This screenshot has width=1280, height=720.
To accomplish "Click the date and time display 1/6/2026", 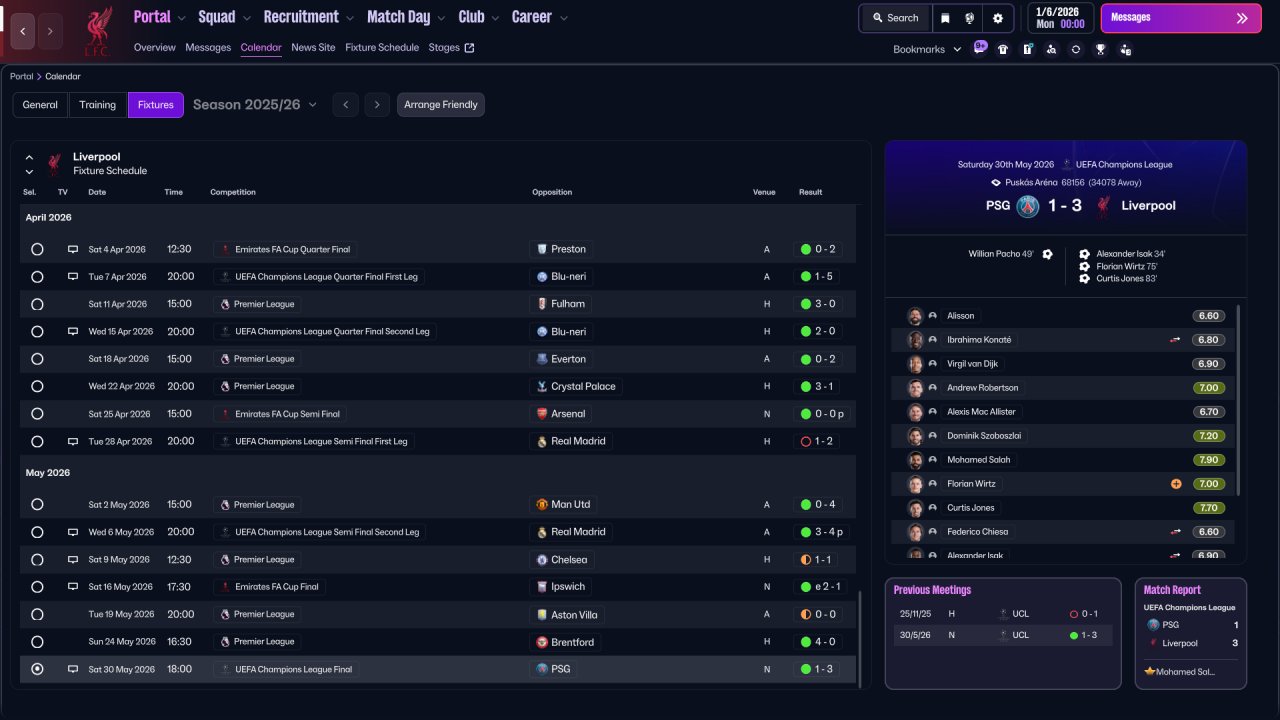I will point(1059,18).
